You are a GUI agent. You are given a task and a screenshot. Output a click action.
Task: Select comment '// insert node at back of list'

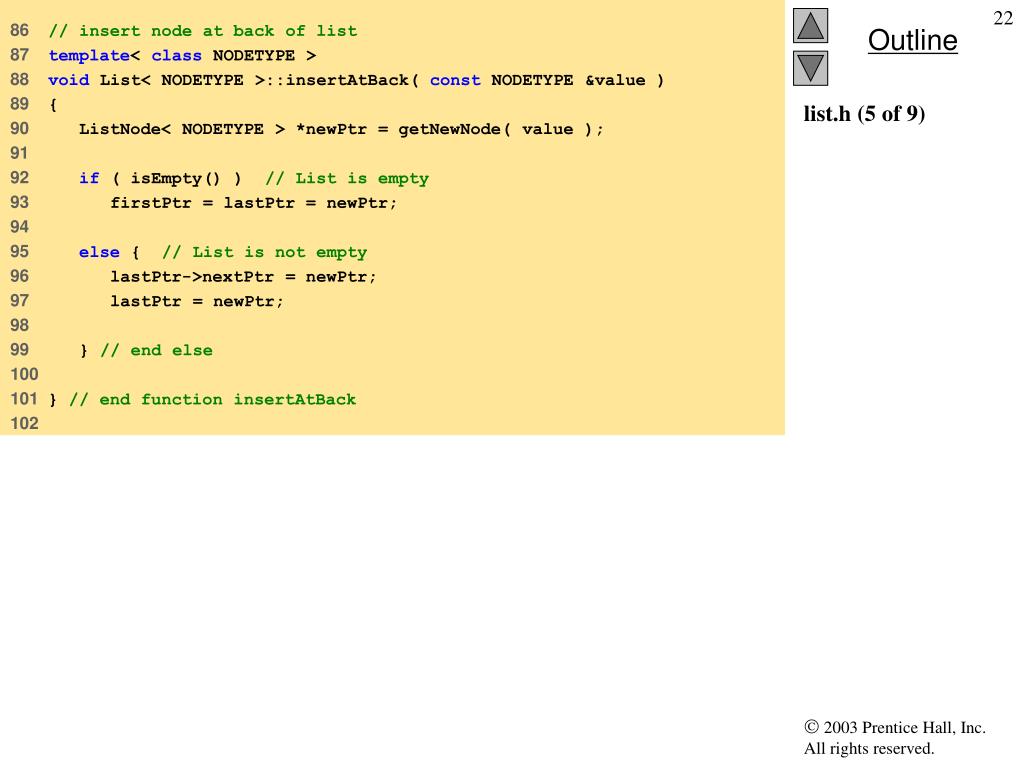coord(202,31)
